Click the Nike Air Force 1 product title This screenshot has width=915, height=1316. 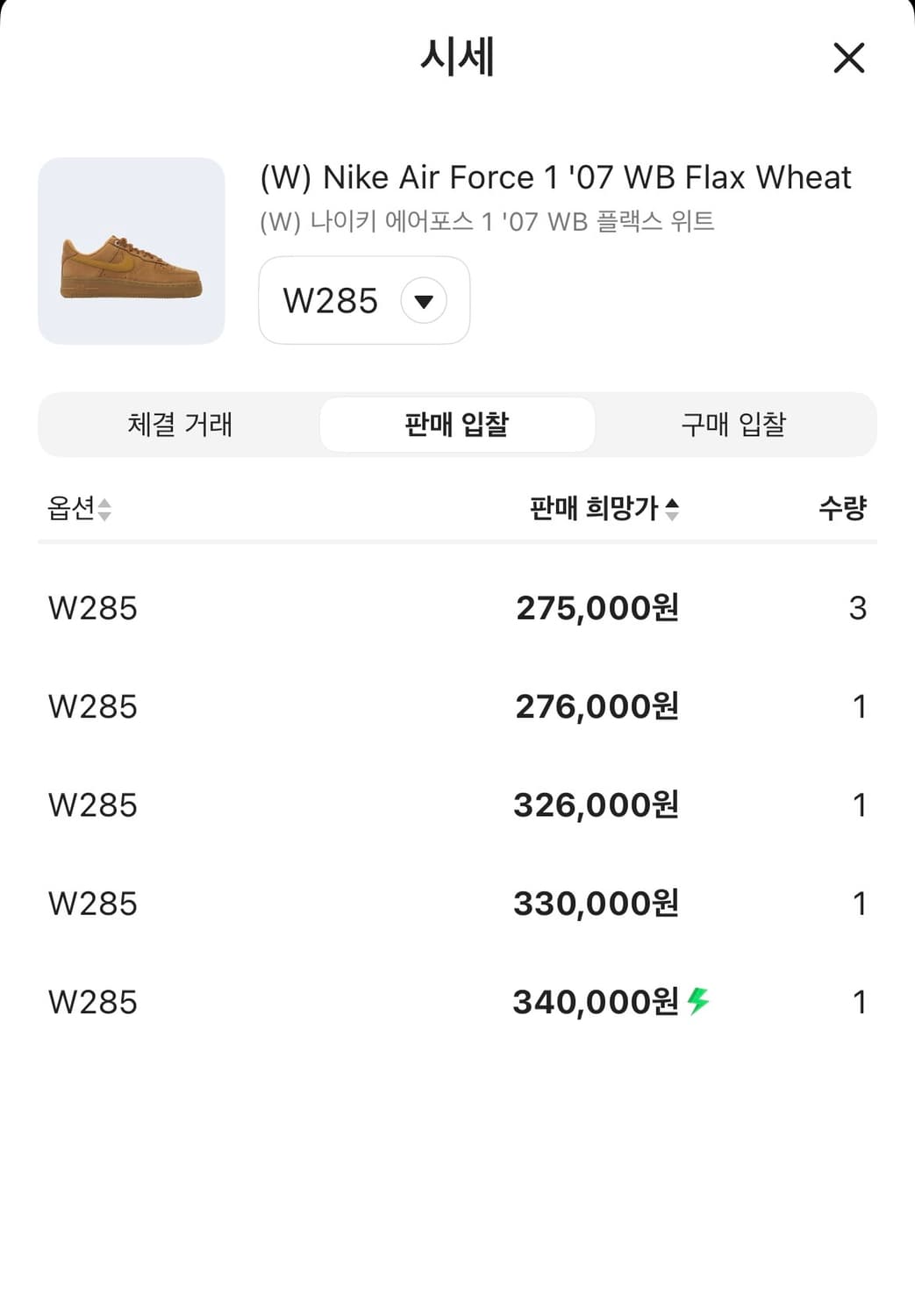click(555, 177)
